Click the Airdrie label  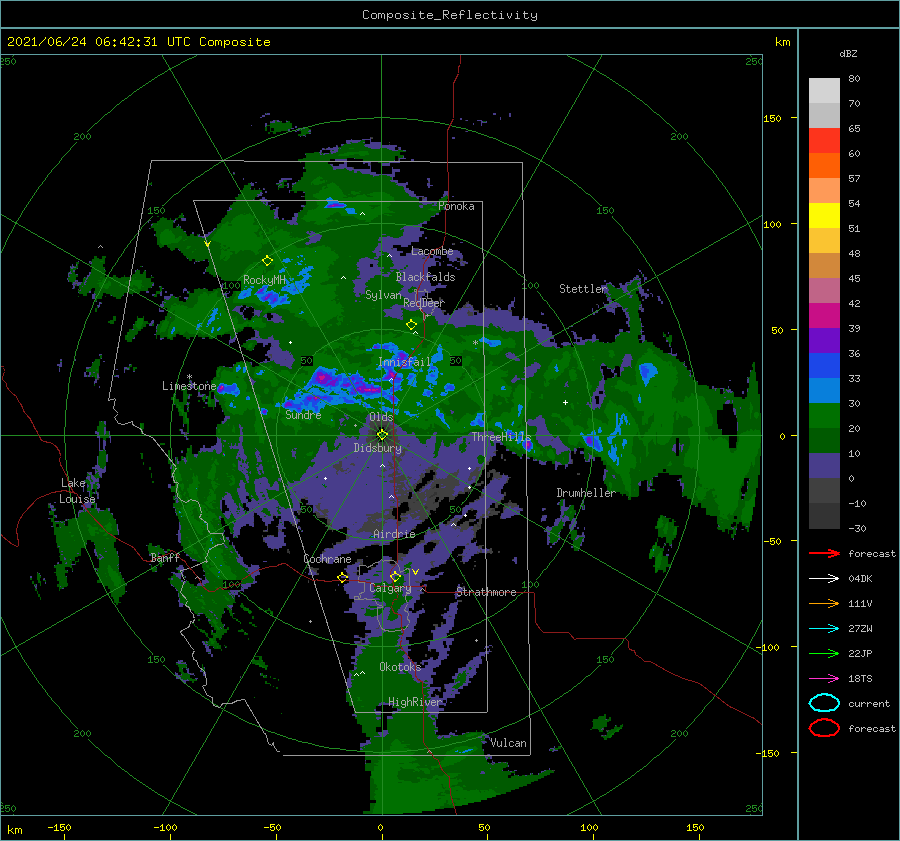click(x=394, y=534)
